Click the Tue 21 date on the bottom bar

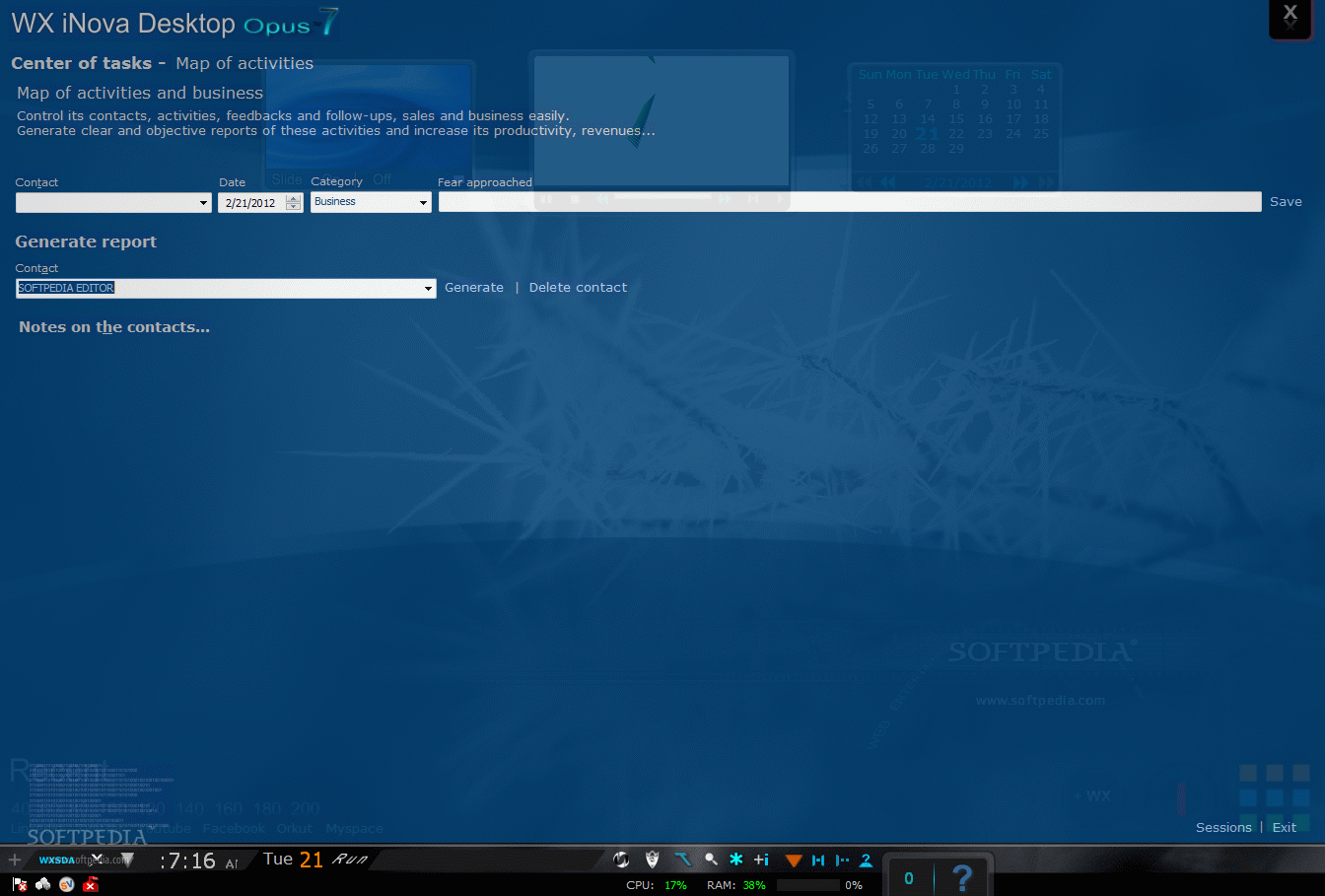click(294, 860)
